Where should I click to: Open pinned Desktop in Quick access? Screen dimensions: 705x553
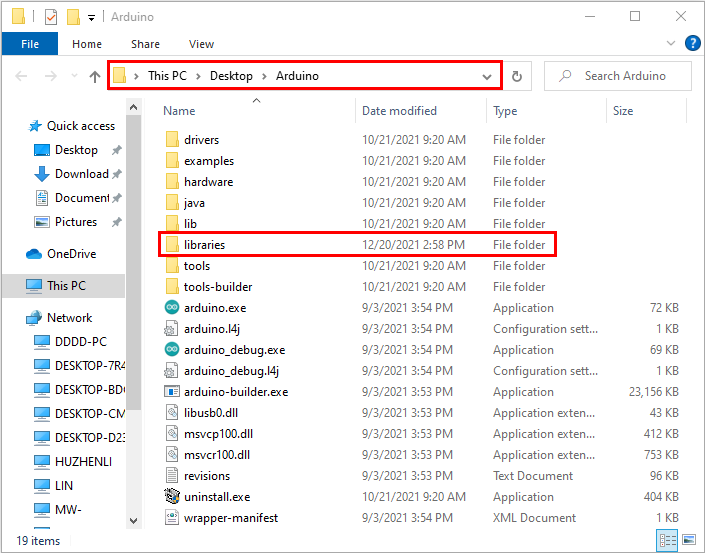click(x=66, y=150)
